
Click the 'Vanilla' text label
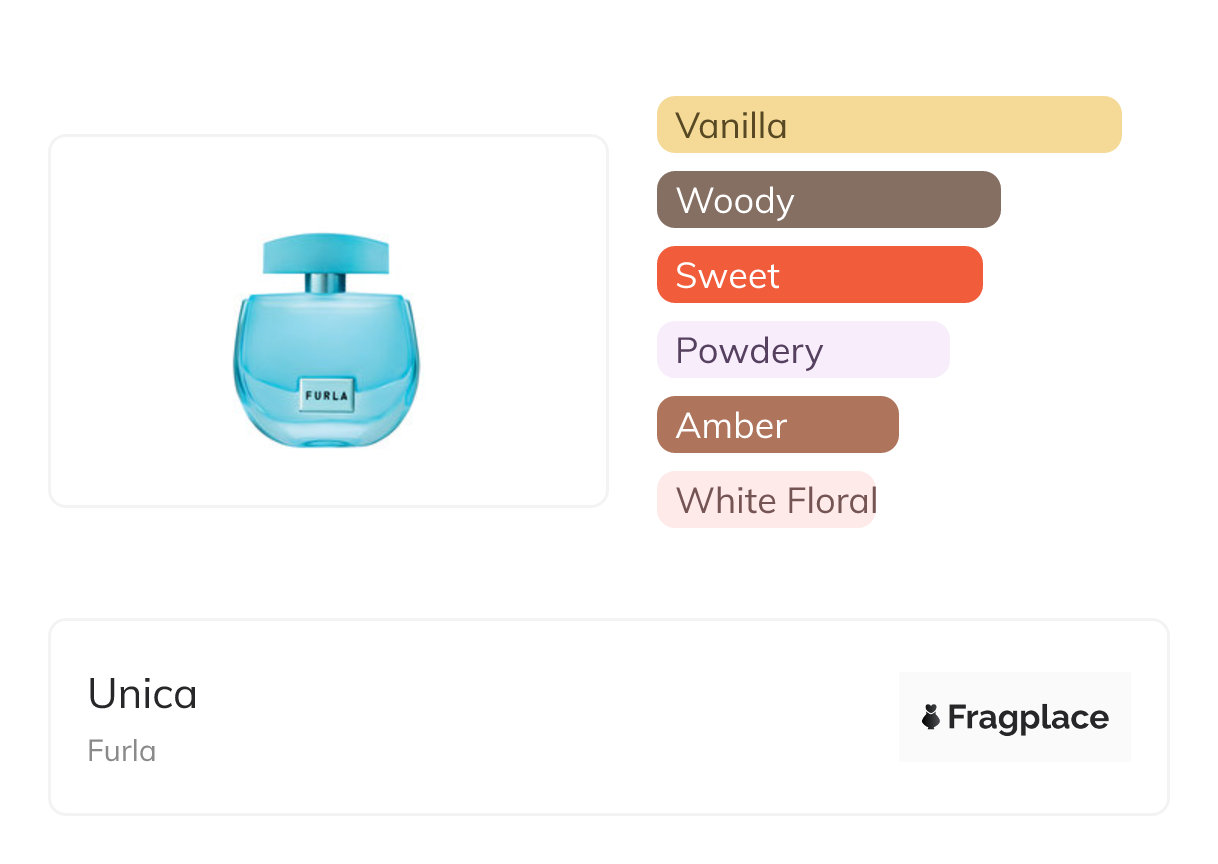click(x=731, y=126)
